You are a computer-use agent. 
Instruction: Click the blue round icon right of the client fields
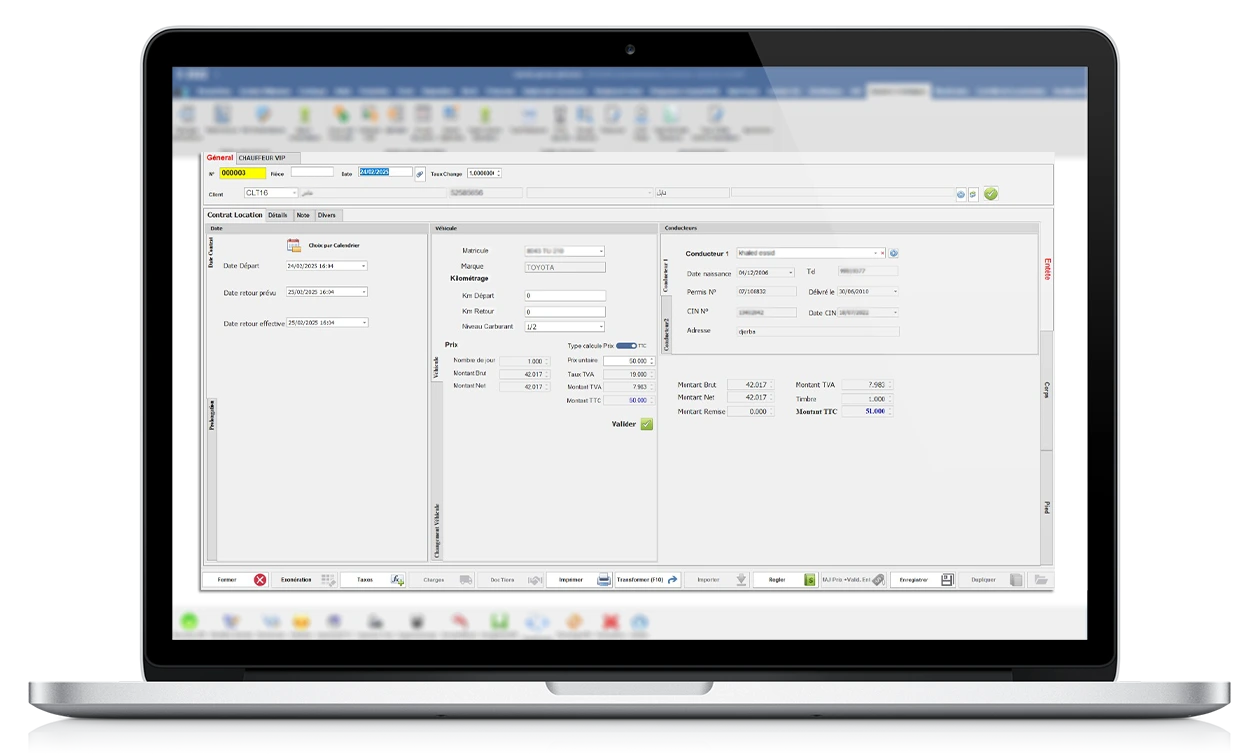(x=961, y=194)
